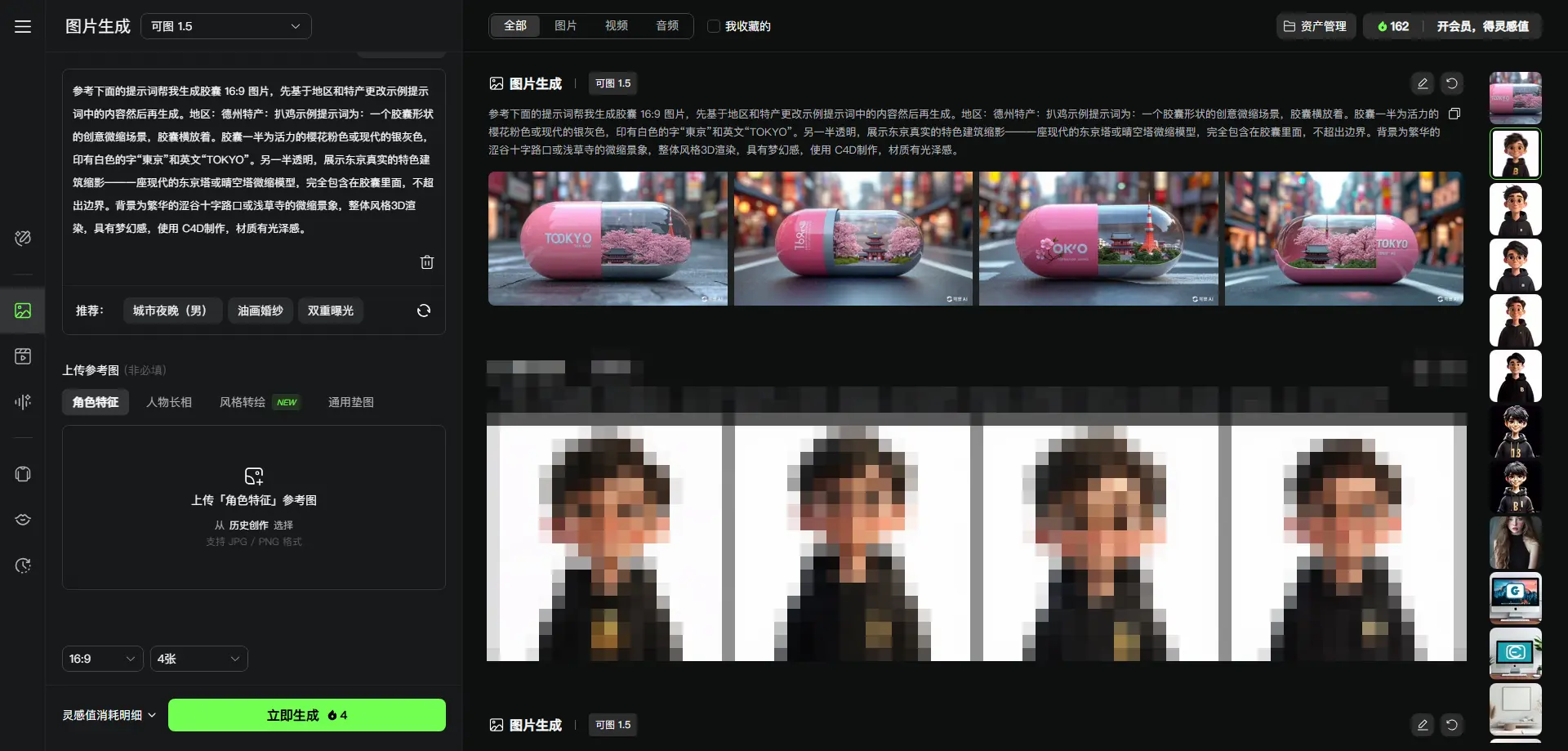The width and height of the screenshot is (1568, 751).
Task: Open 资产管理 asset management
Action: tap(1316, 26)
